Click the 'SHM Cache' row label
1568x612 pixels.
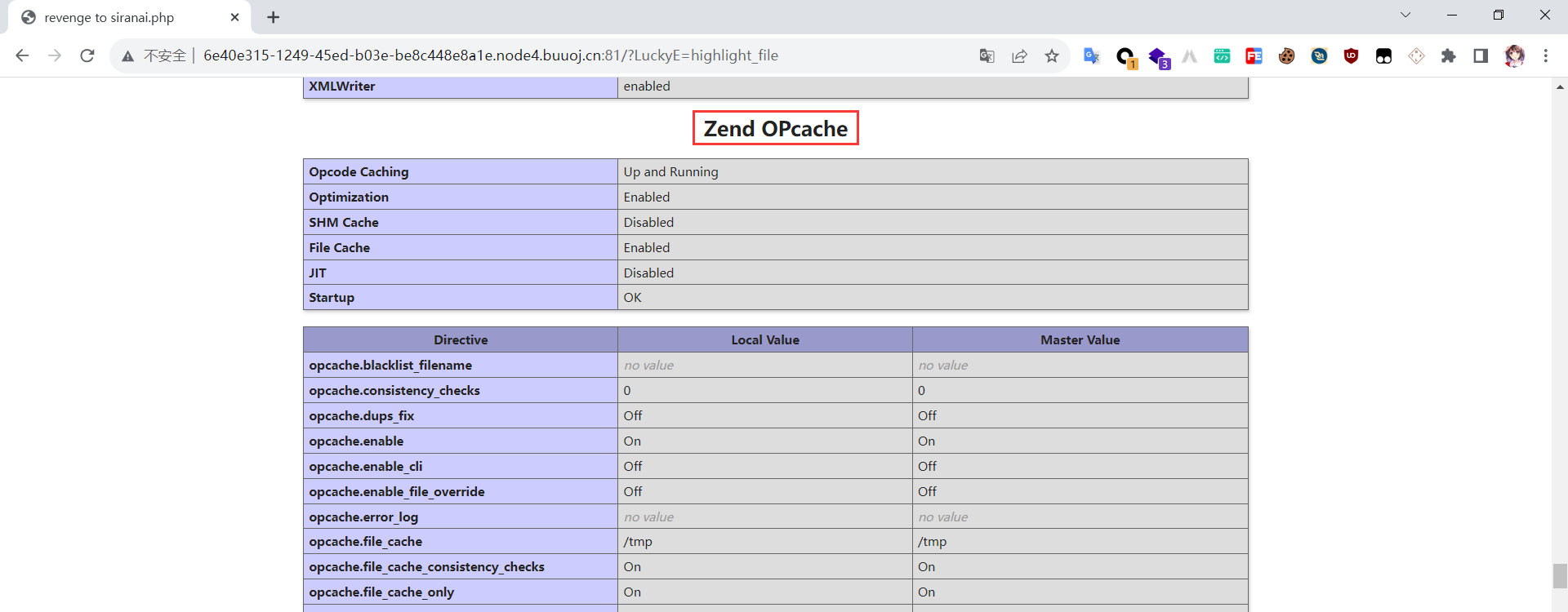tap(344, 222)
